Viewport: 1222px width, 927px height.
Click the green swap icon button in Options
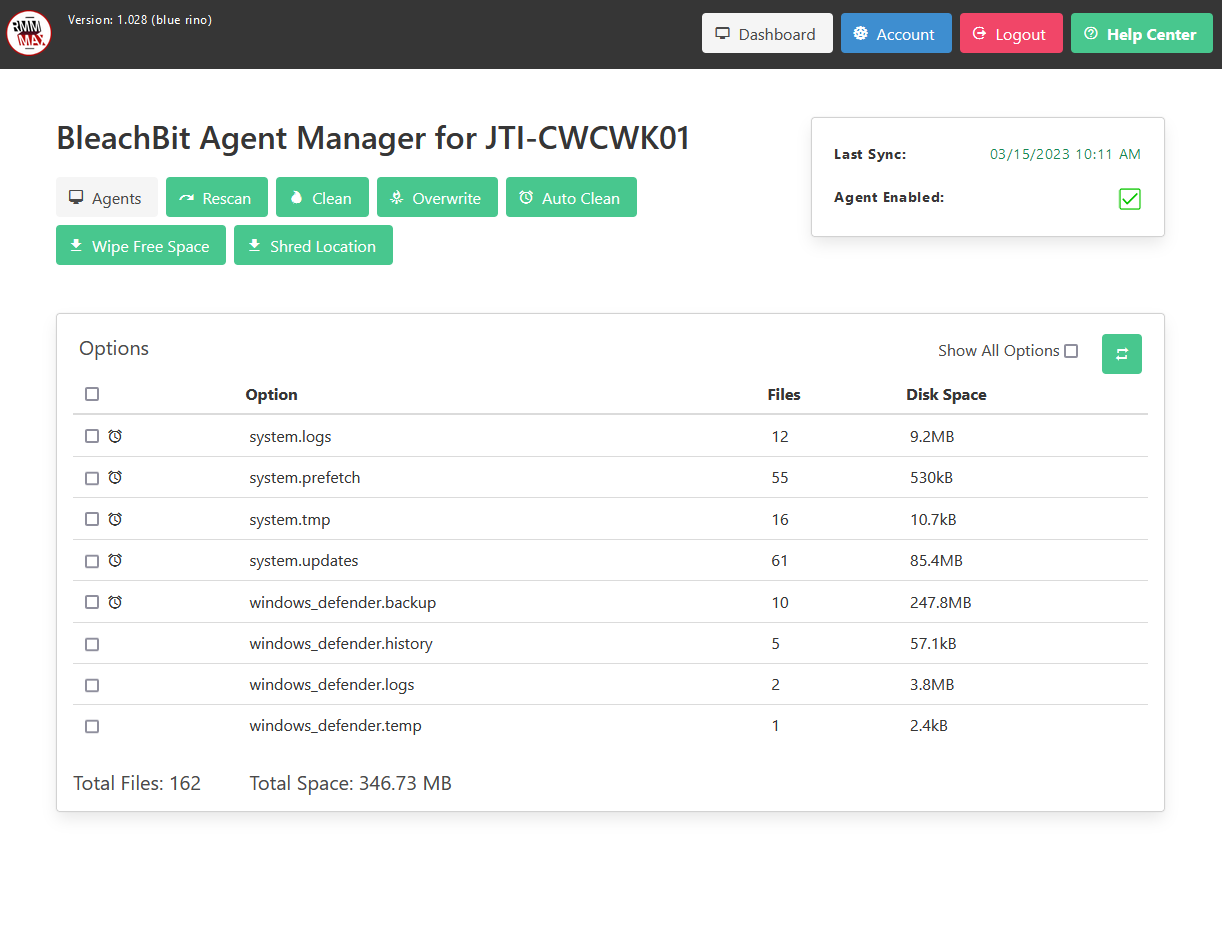1121,354
